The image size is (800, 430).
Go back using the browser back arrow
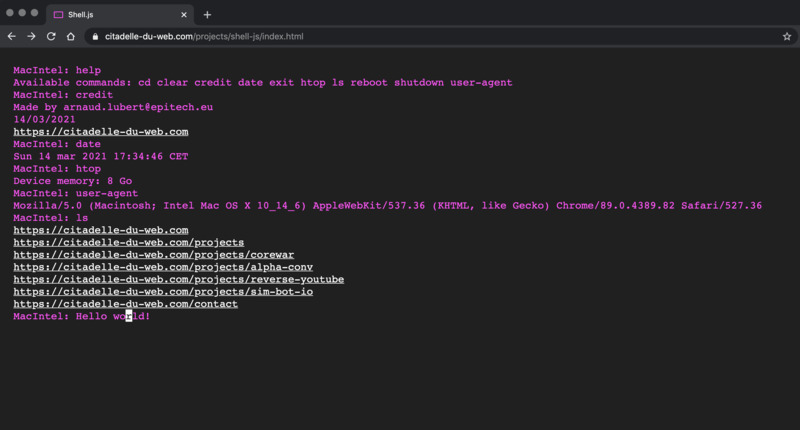pyautogui.click(x=12, y=36)
